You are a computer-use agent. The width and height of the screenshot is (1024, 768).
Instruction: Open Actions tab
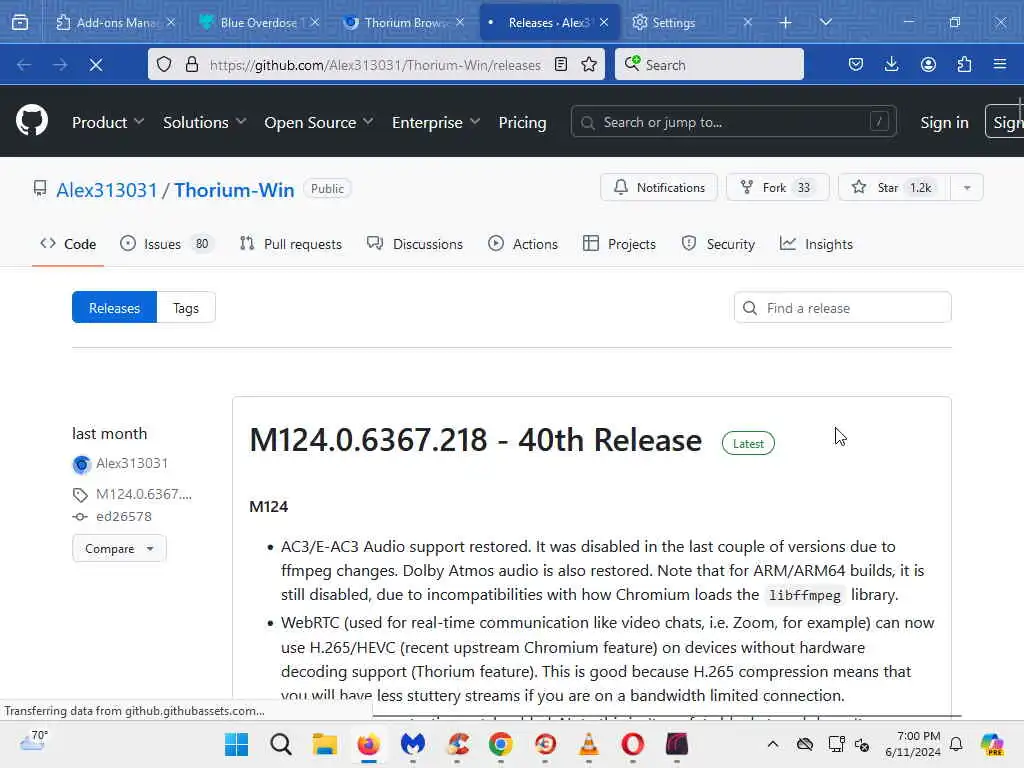pos(523,244)
